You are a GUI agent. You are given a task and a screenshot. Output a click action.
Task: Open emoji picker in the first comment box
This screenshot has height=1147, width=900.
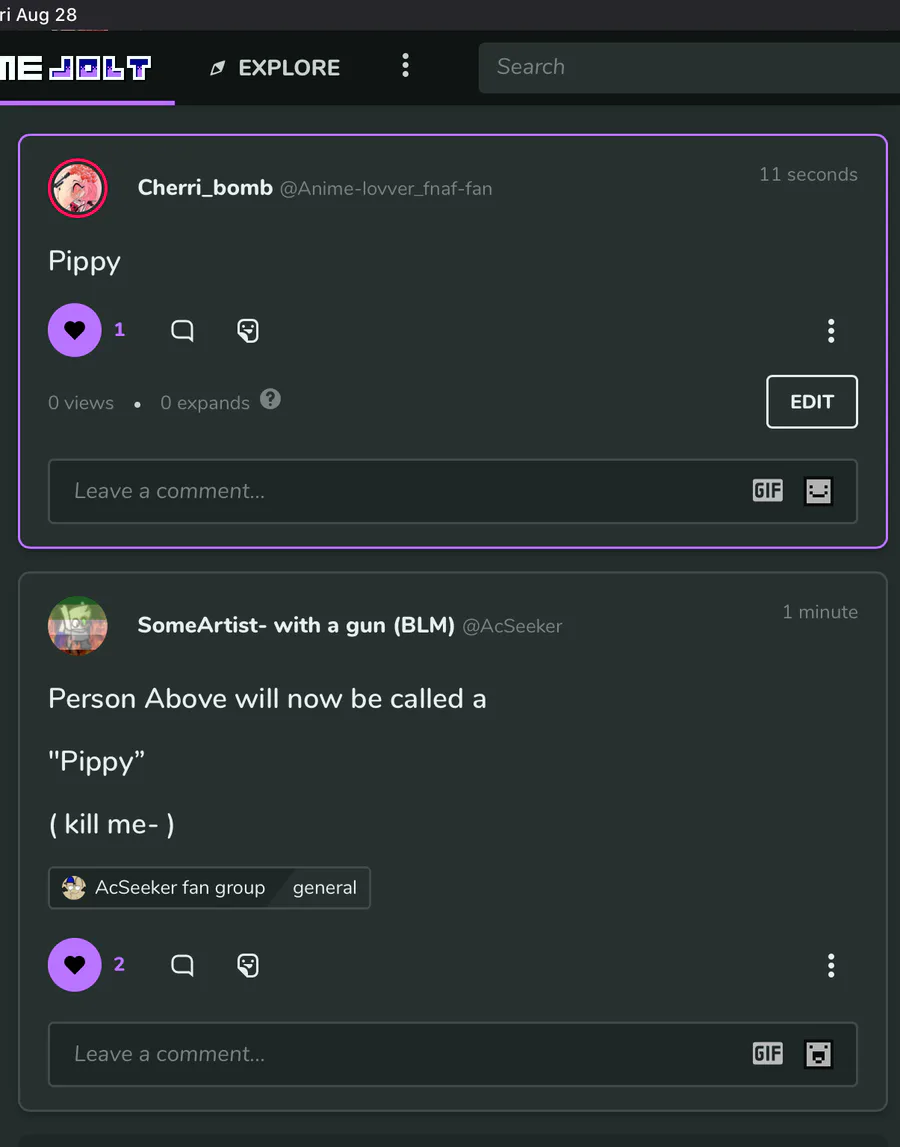[819, 491]
